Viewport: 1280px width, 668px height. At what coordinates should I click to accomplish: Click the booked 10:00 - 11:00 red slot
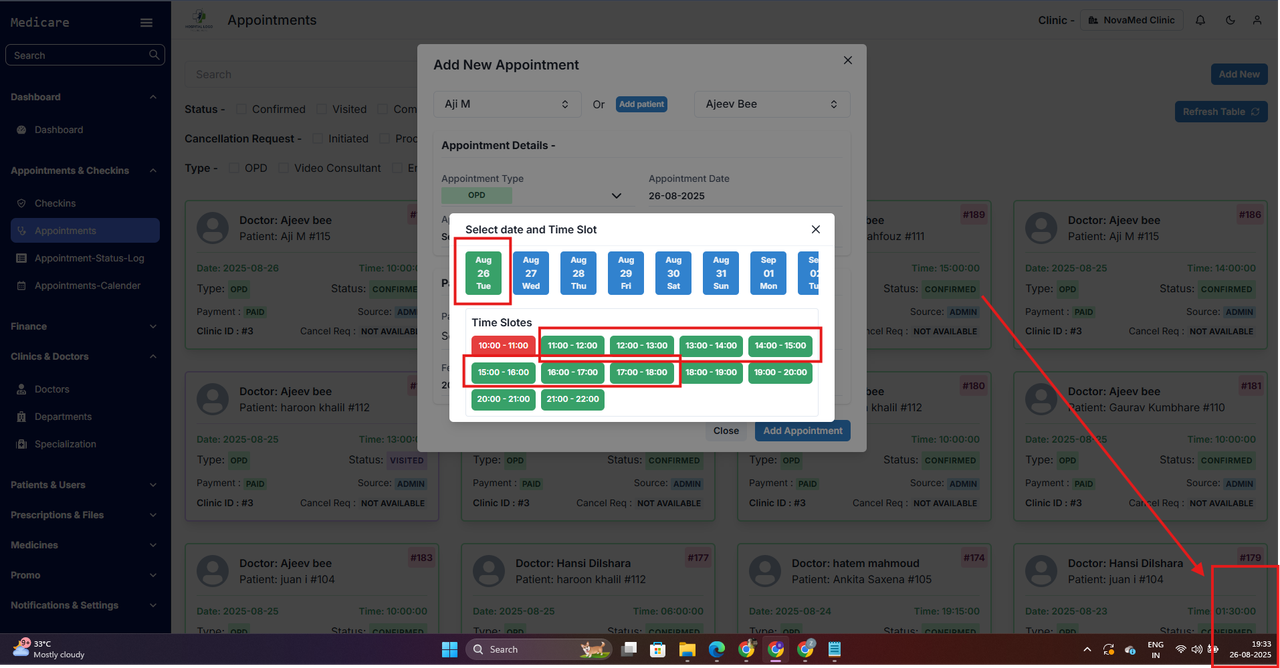tap(503, 346)
